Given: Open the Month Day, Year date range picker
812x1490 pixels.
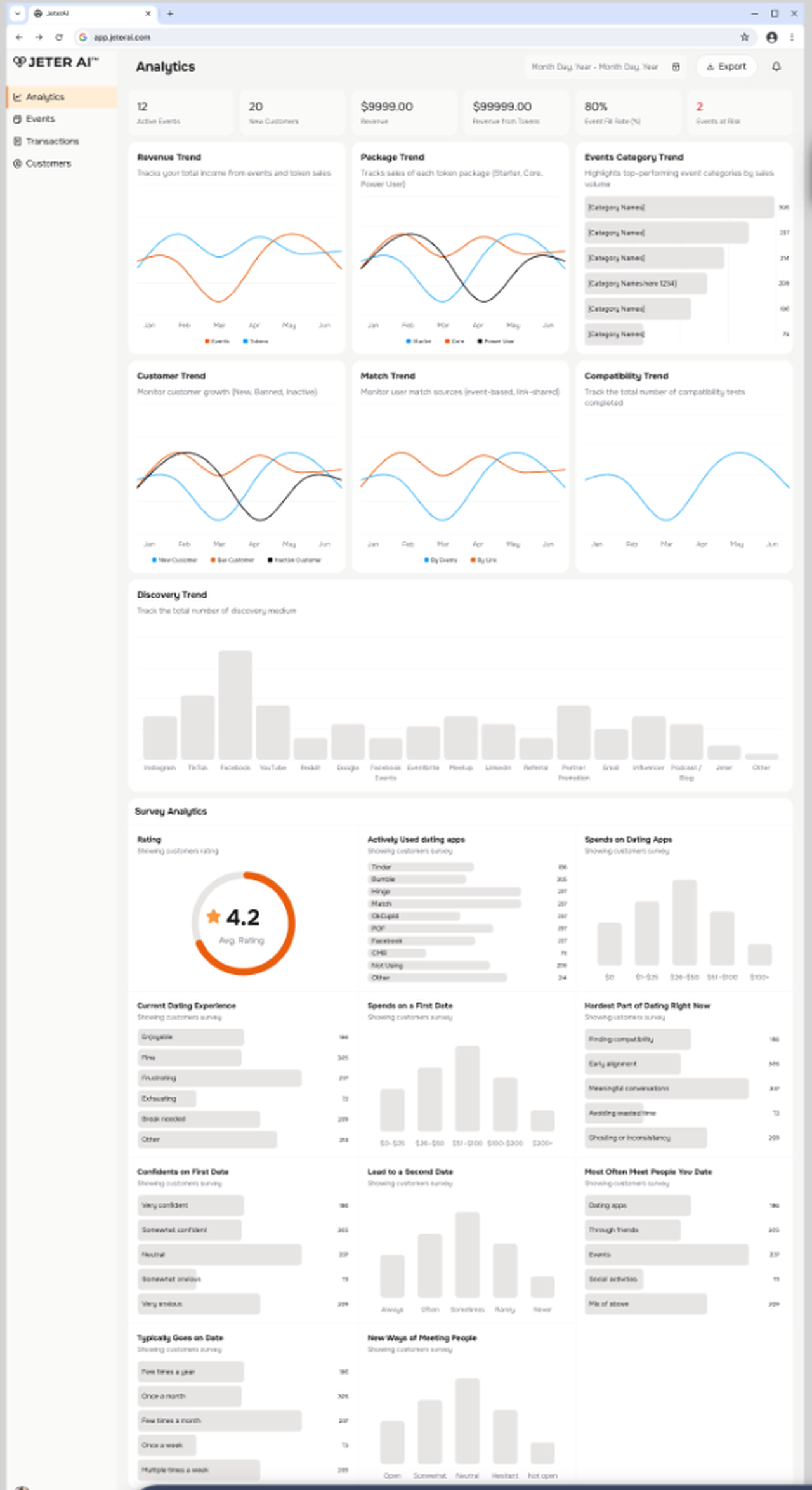Looking at the screenshot, I should tap(605, 67).
